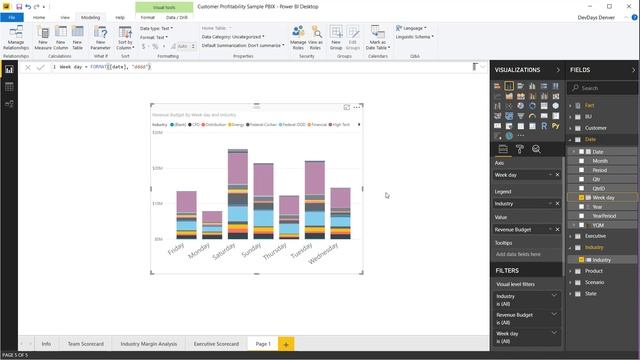The height and width of the screenshot is (360, 640).
Task: Open the Sort by Column dropdown
Action: (125, 37)
